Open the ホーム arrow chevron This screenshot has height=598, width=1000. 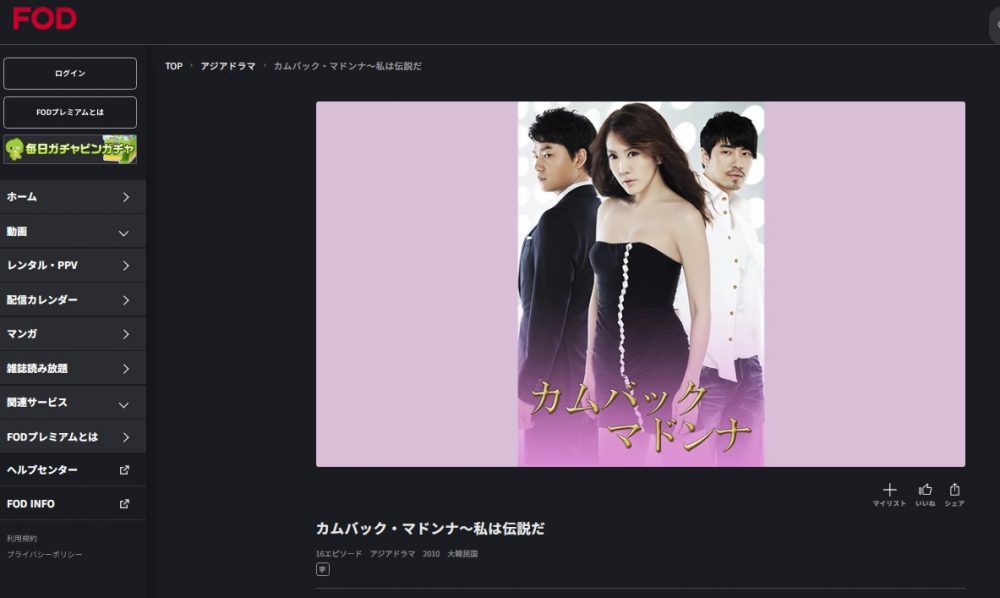pyautogui.click(x=126, y=197)
